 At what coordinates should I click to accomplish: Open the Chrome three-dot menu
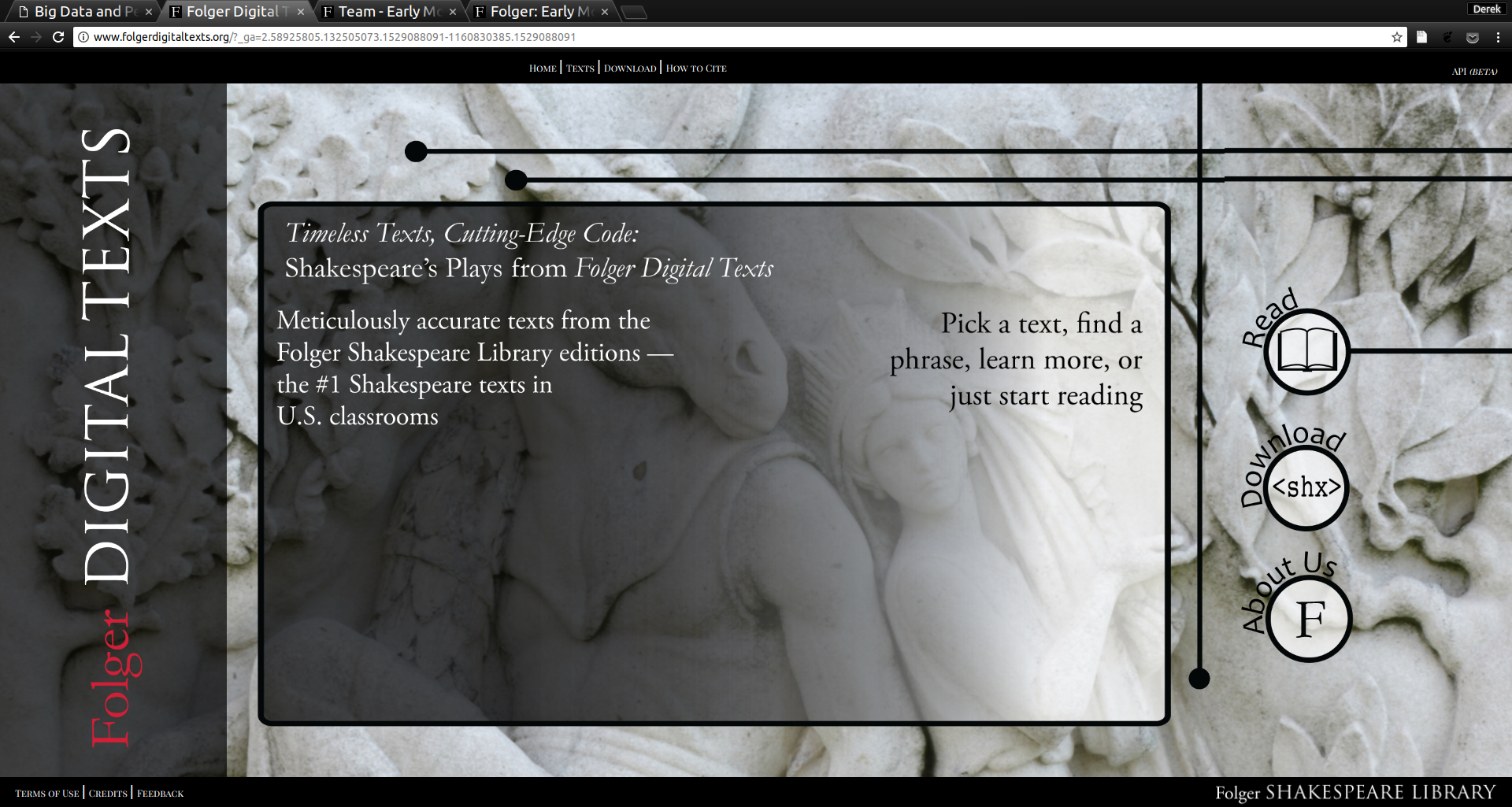pyautogui.click(x=1498, y=37)
